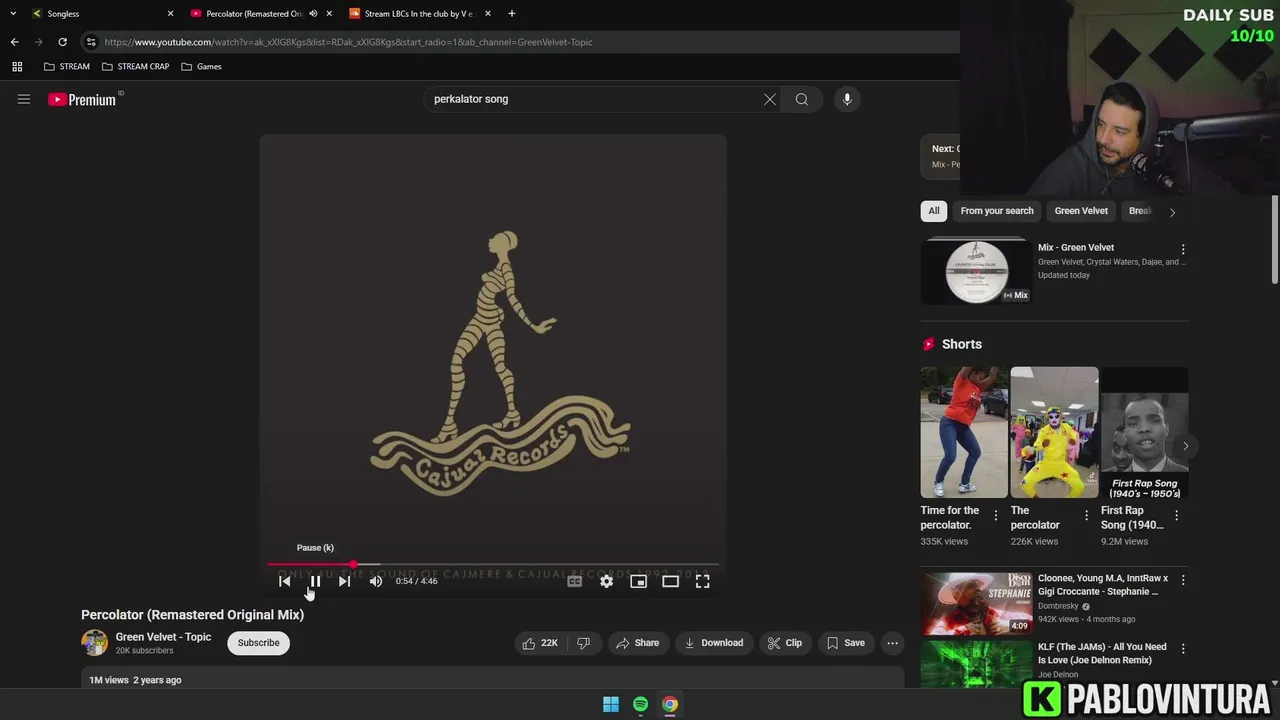The image size is (1280, 720).
Task: Open Windows Start menu on taskbar
Action: coord(611,704)
